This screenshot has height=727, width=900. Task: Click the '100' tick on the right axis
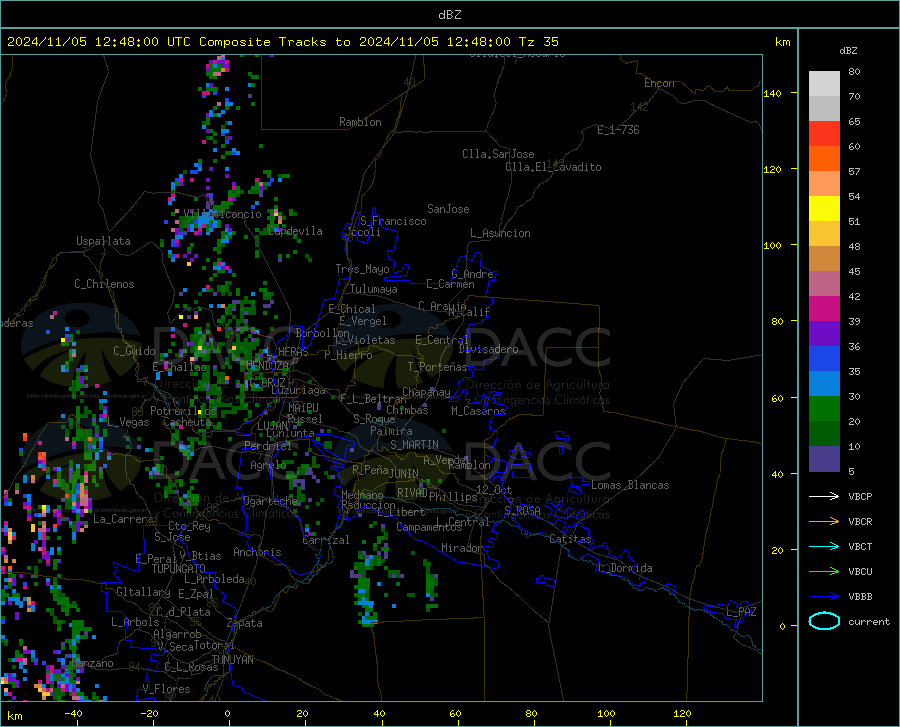point(772,245)
